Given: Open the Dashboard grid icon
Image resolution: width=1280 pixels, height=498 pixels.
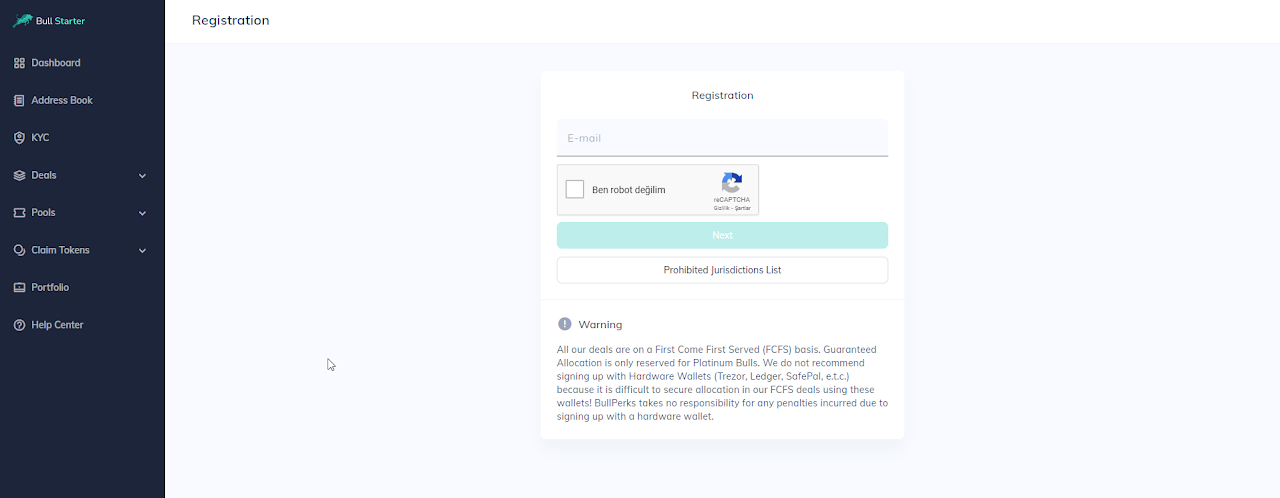Looking at the screenshot, I should pos(19,63).
